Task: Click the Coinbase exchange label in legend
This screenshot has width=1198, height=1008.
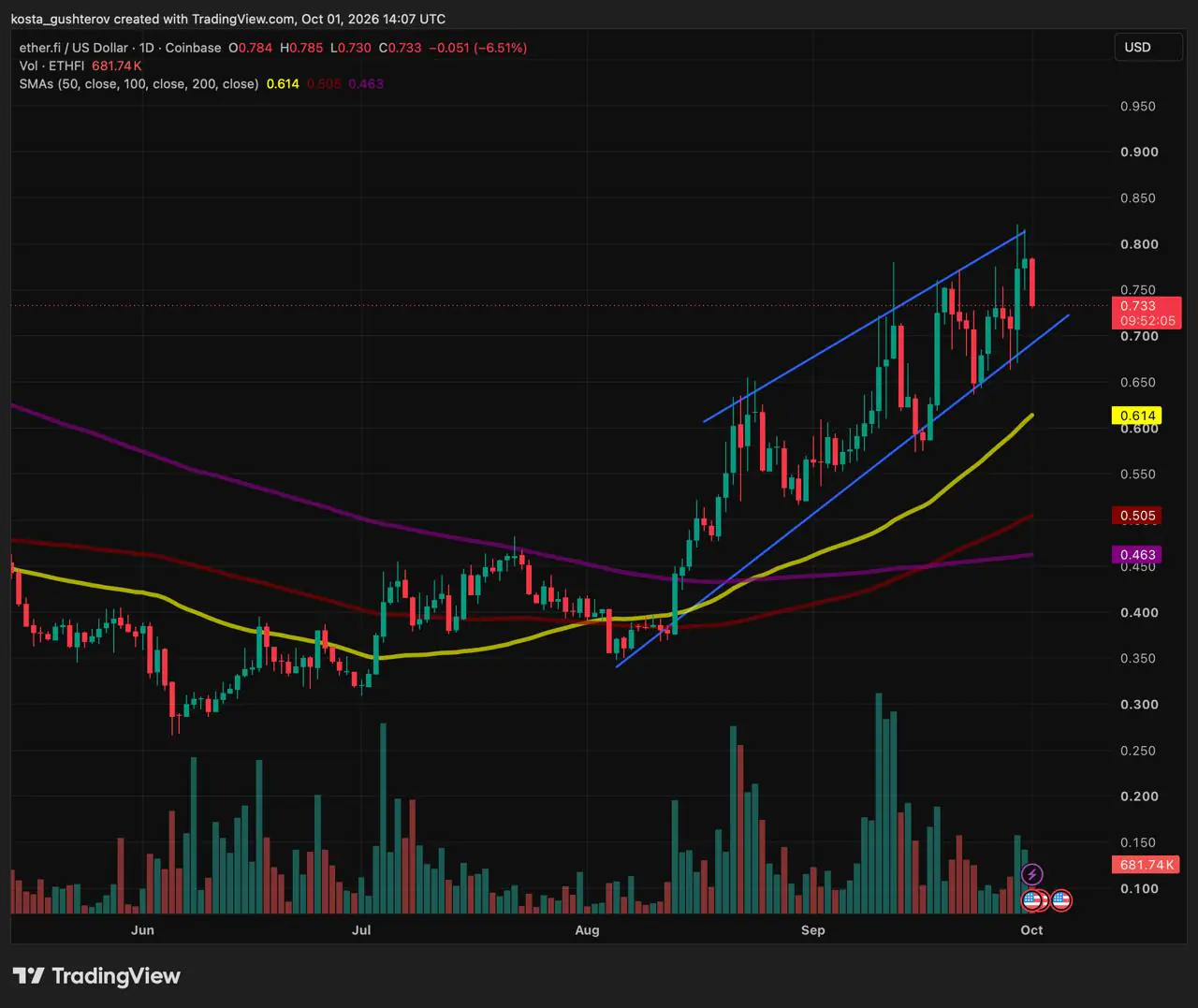Action: pyautogui.click(x=194, y=48)
